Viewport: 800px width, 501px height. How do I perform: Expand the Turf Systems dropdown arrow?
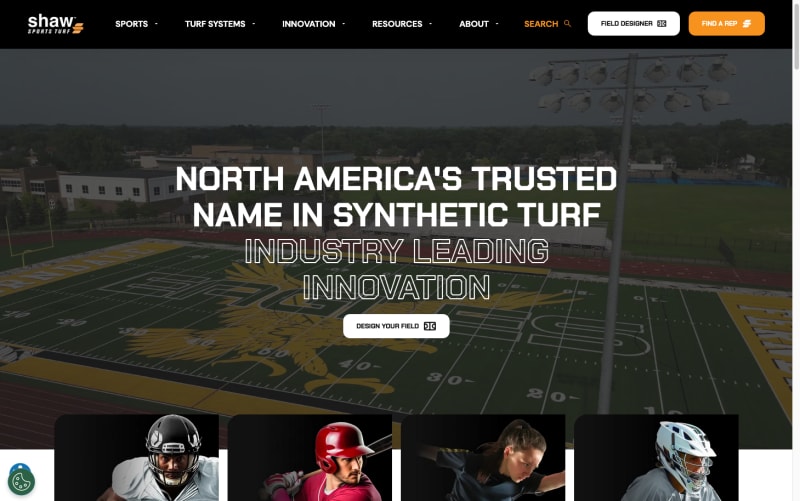[254, 23]
